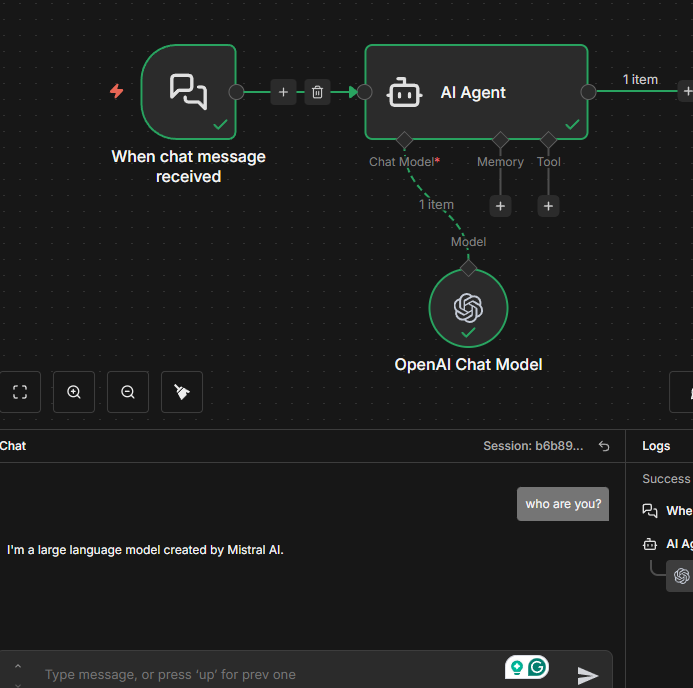Click trigger node output connector circle

pyautogui.click(x=236, y=92)
